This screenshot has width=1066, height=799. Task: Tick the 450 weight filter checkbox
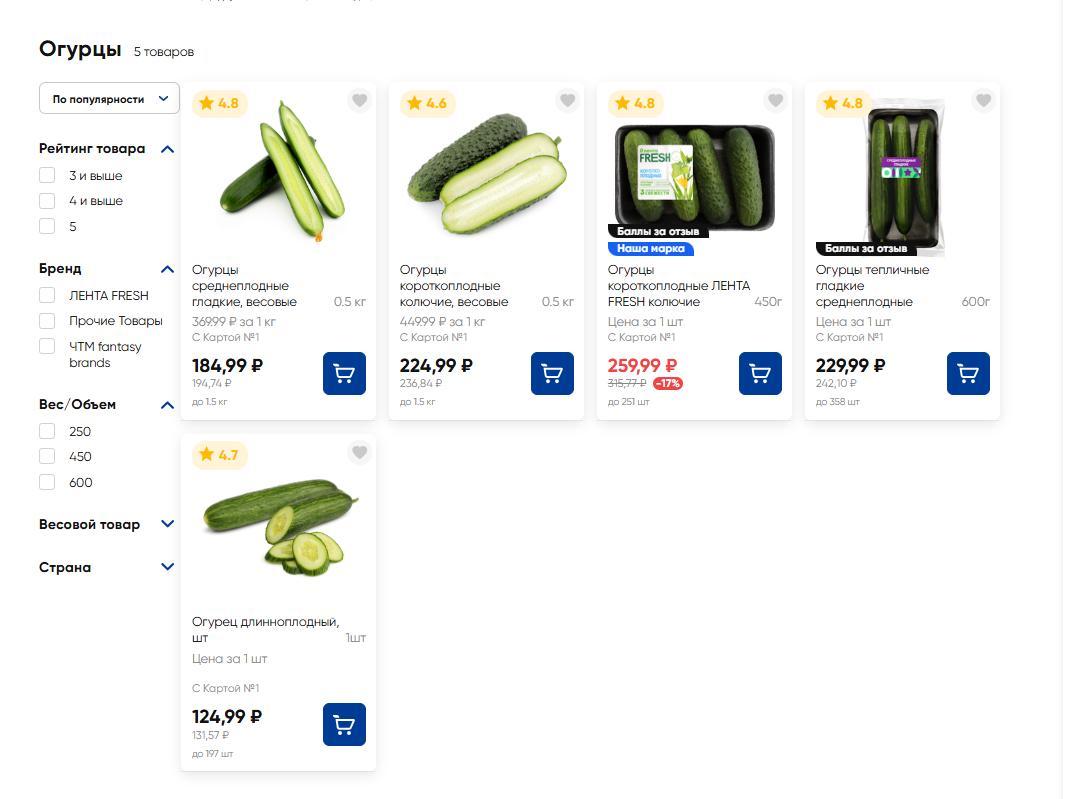point(47,457)
